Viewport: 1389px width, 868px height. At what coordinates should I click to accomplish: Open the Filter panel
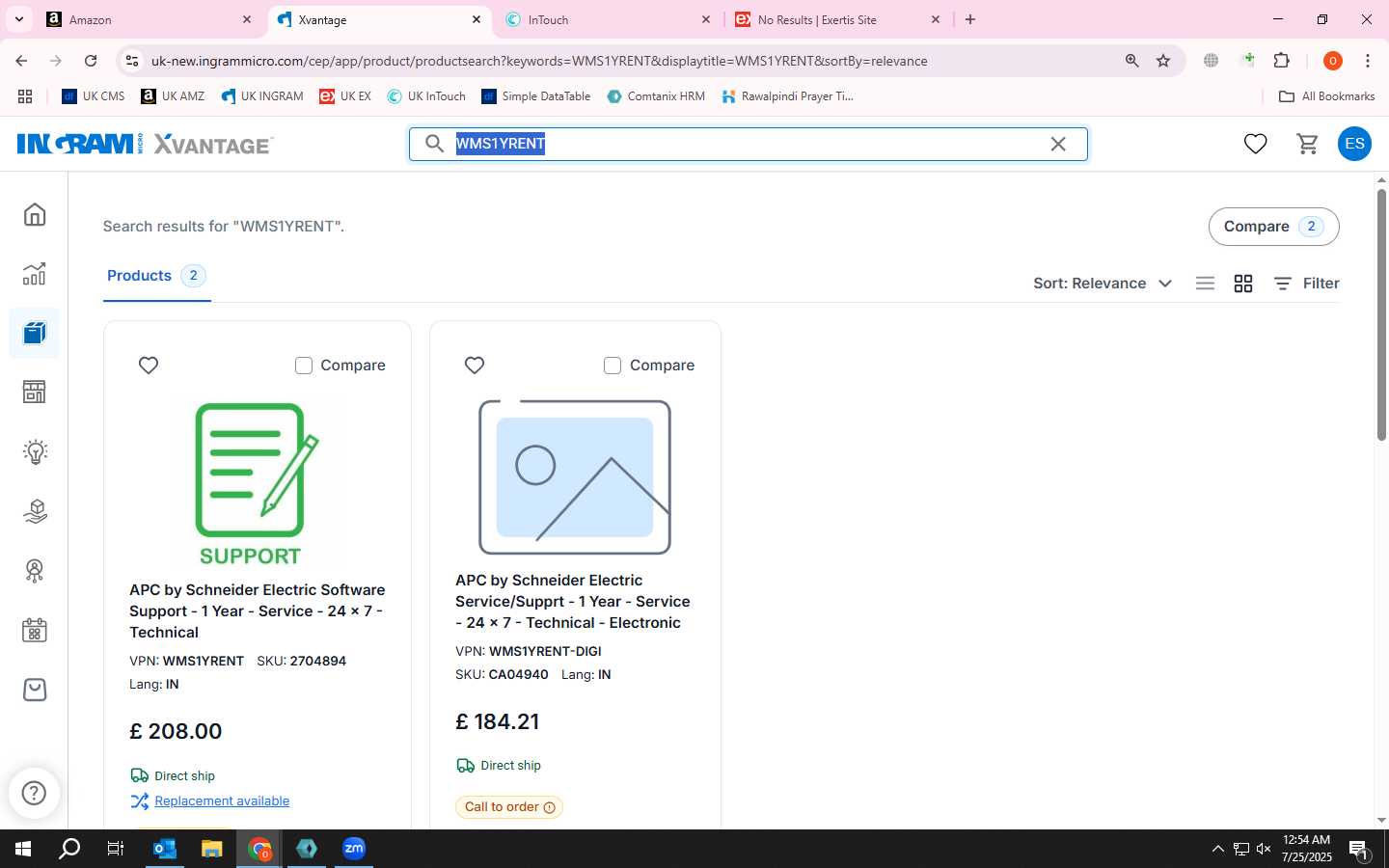(1306, 284)
